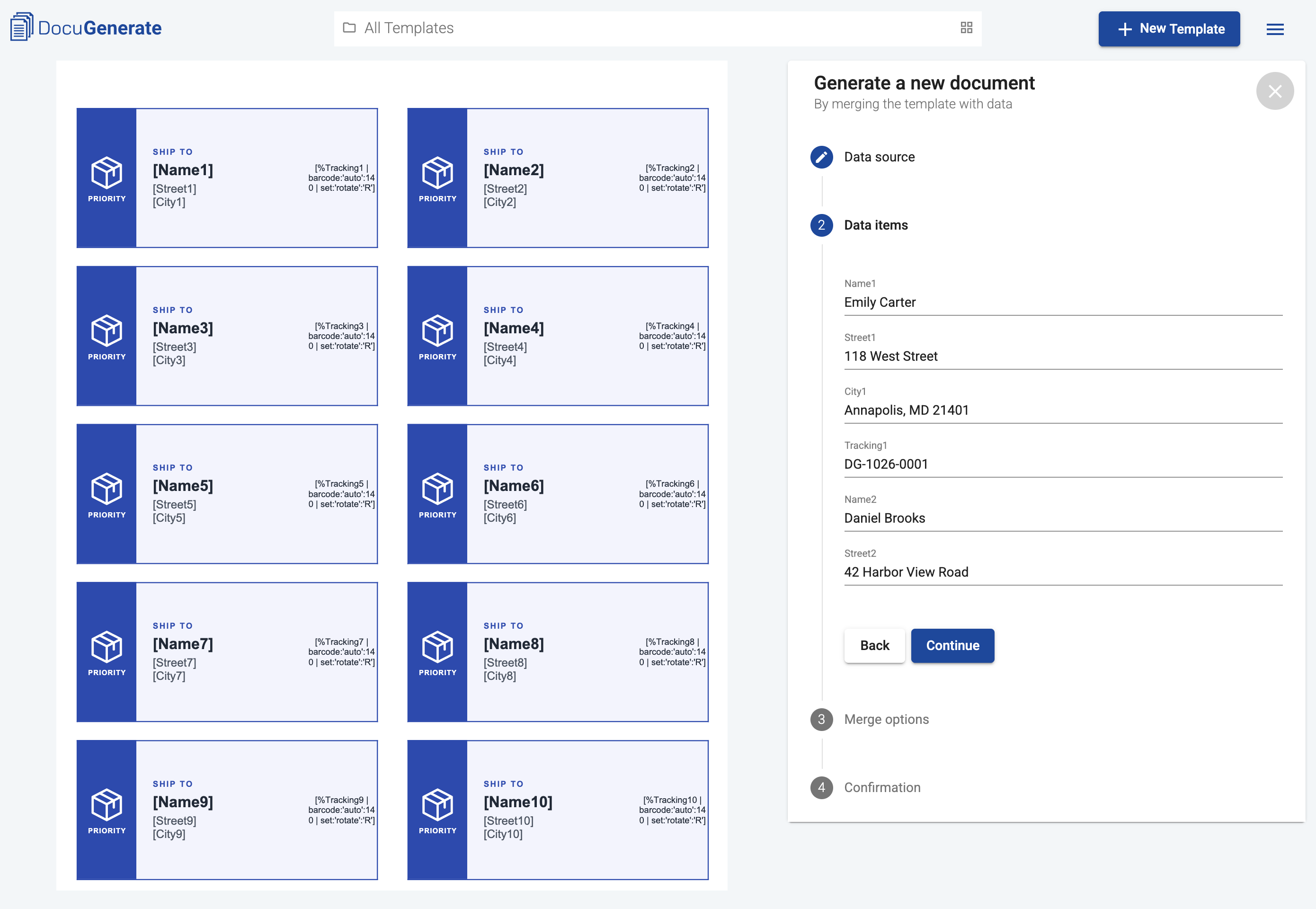Click the [City6] placeholder text
Image resolution: width=1316 pixels, height=909 pixels.
pyautogui.click(x=499, y=518)
